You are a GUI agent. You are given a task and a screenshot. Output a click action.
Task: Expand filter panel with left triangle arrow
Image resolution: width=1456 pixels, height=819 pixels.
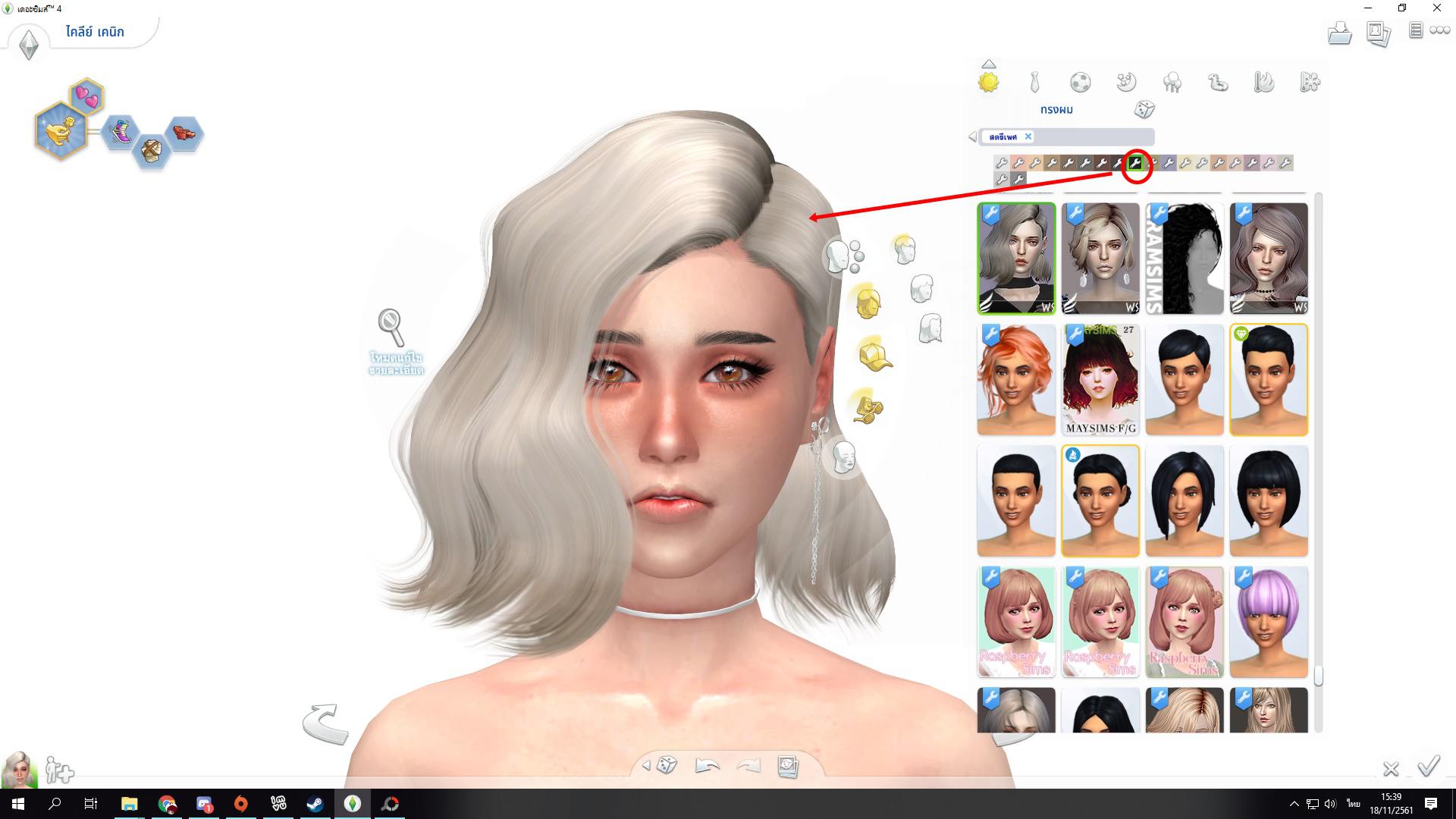click(972, 137)
